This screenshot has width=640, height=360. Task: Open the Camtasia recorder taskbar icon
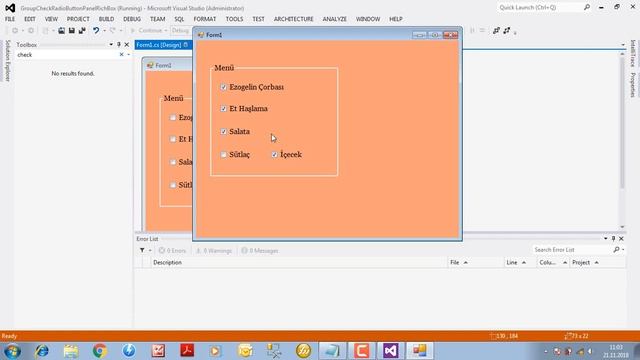pos(361,351)
